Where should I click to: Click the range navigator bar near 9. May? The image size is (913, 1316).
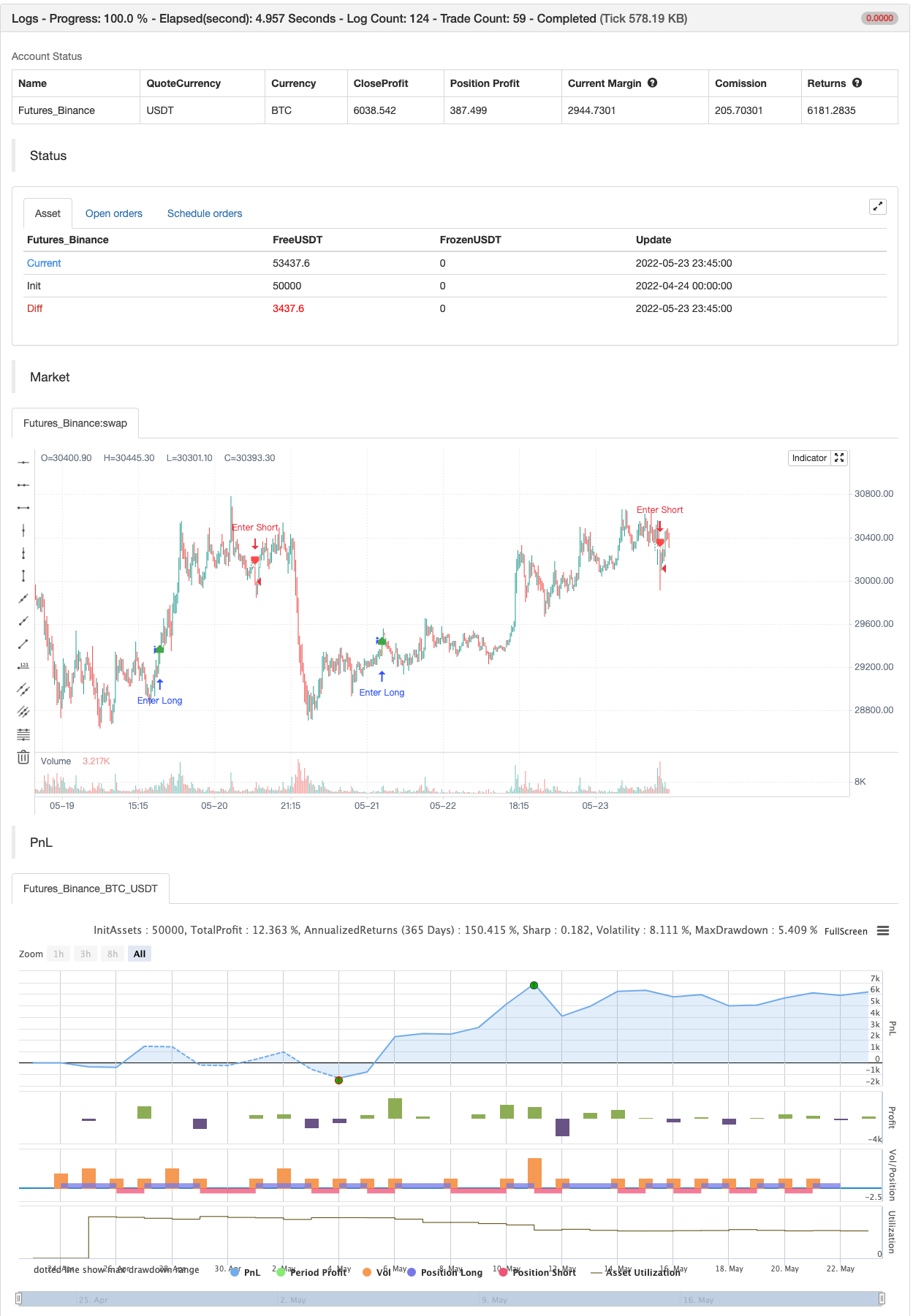click(496, 1299)
